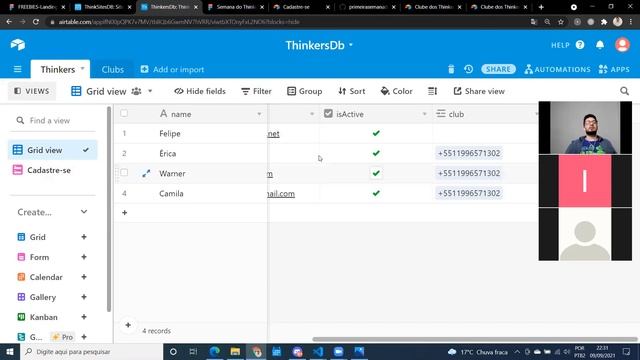
Task: Click the Camila name cell
Action: 211,193
